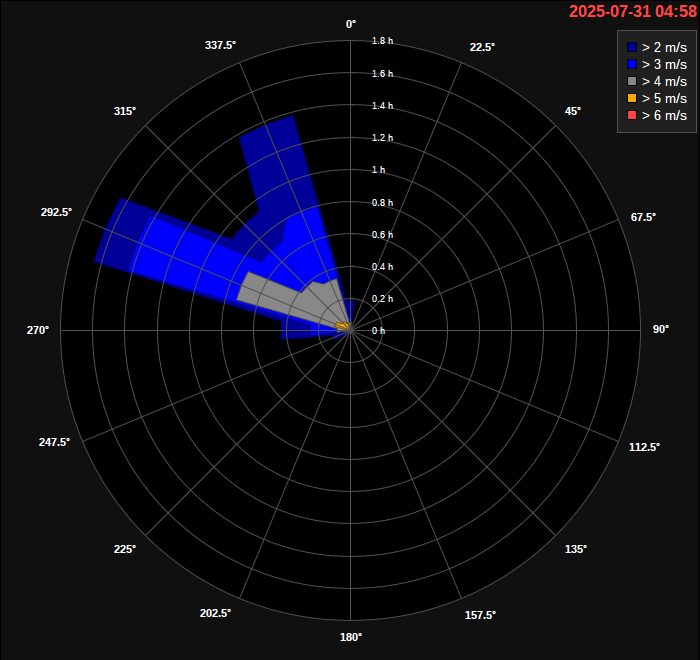The height and width of the screenshot is (660, 700).
Task: Click the timestamp 2025-07-31 04:58
Action: click(633, 11)
